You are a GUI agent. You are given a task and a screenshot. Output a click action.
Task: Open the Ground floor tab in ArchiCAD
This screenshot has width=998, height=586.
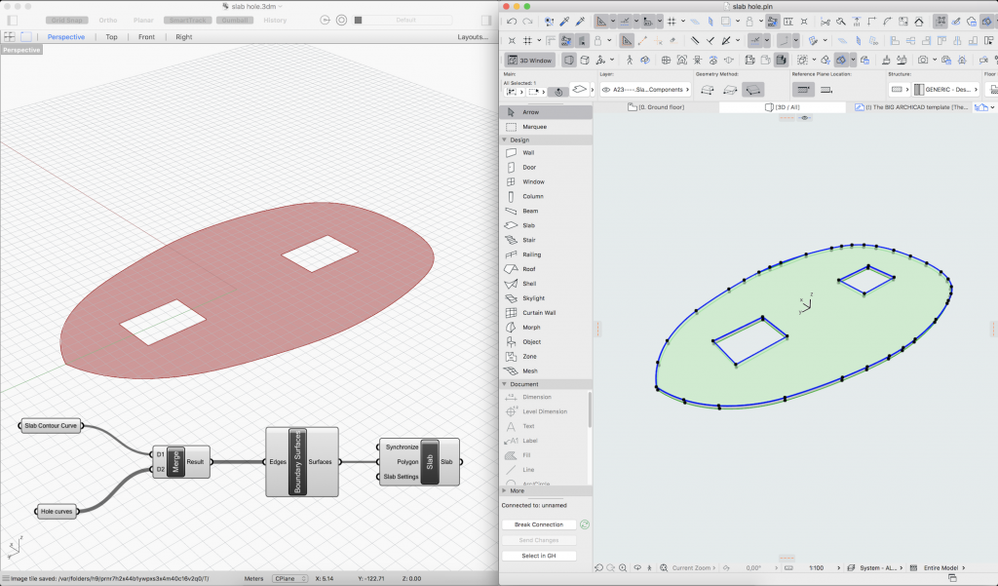(x=655, y=107)
